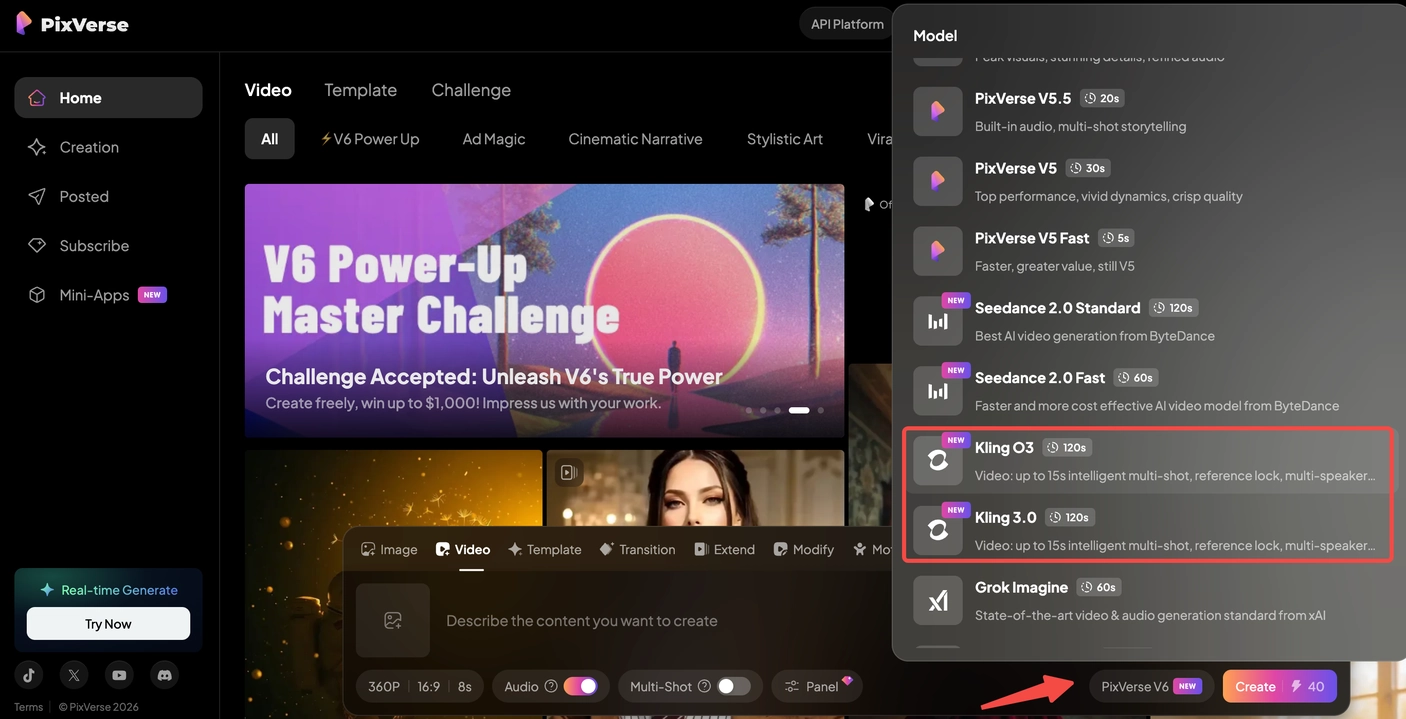
Task: Open PixVerse's Discord page
Action: pyautogui.click(x=164, y=675)
